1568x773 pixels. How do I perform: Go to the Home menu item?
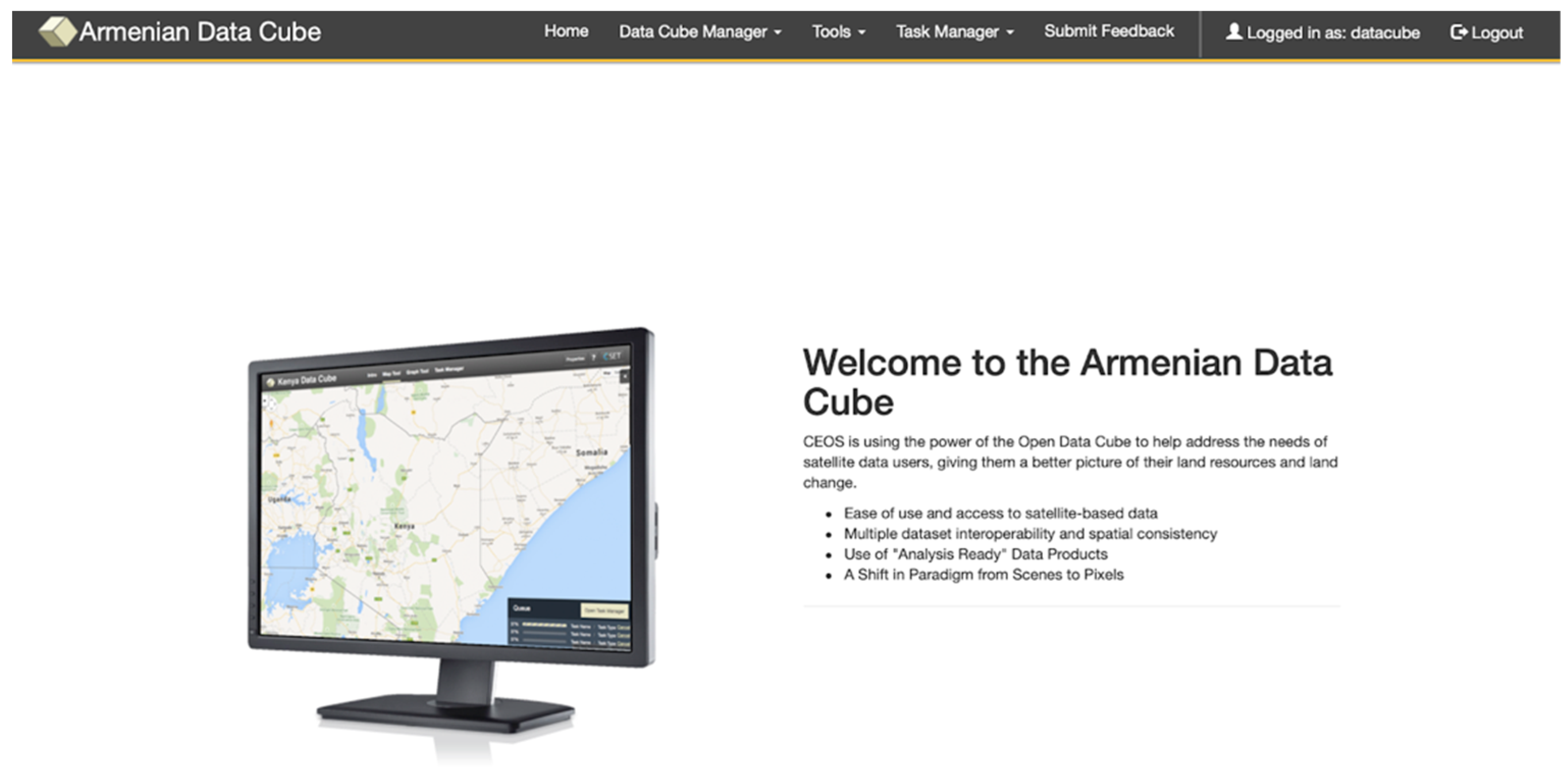pyautogui.click(x=566, y=31)
